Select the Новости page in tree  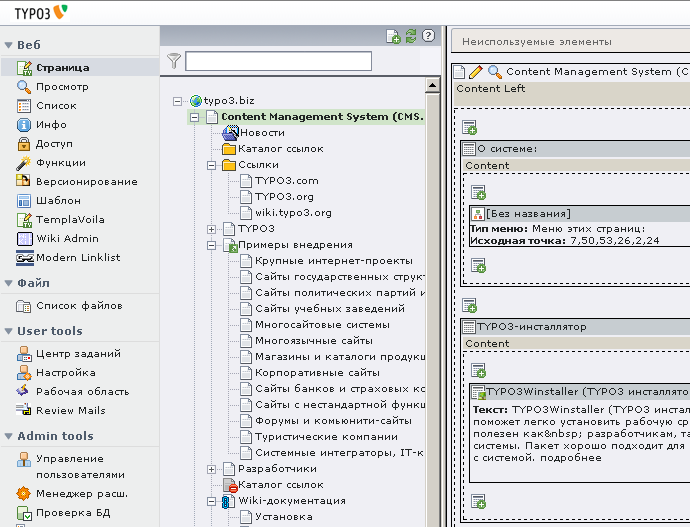pyautogui.click(x=262, y=132)
